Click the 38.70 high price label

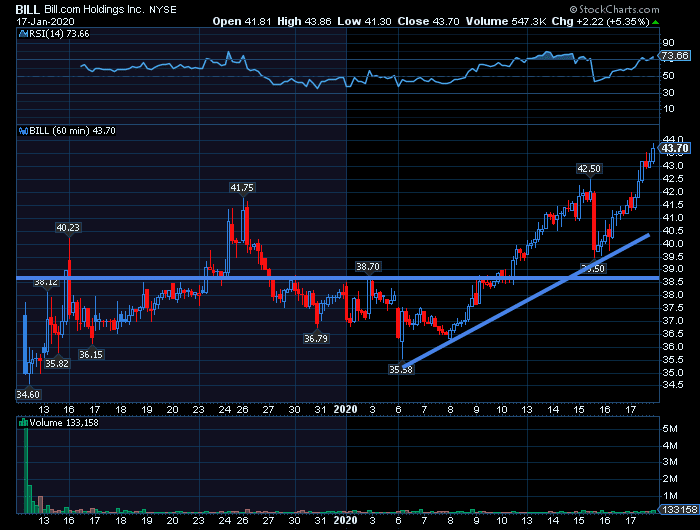coord(367,267)
